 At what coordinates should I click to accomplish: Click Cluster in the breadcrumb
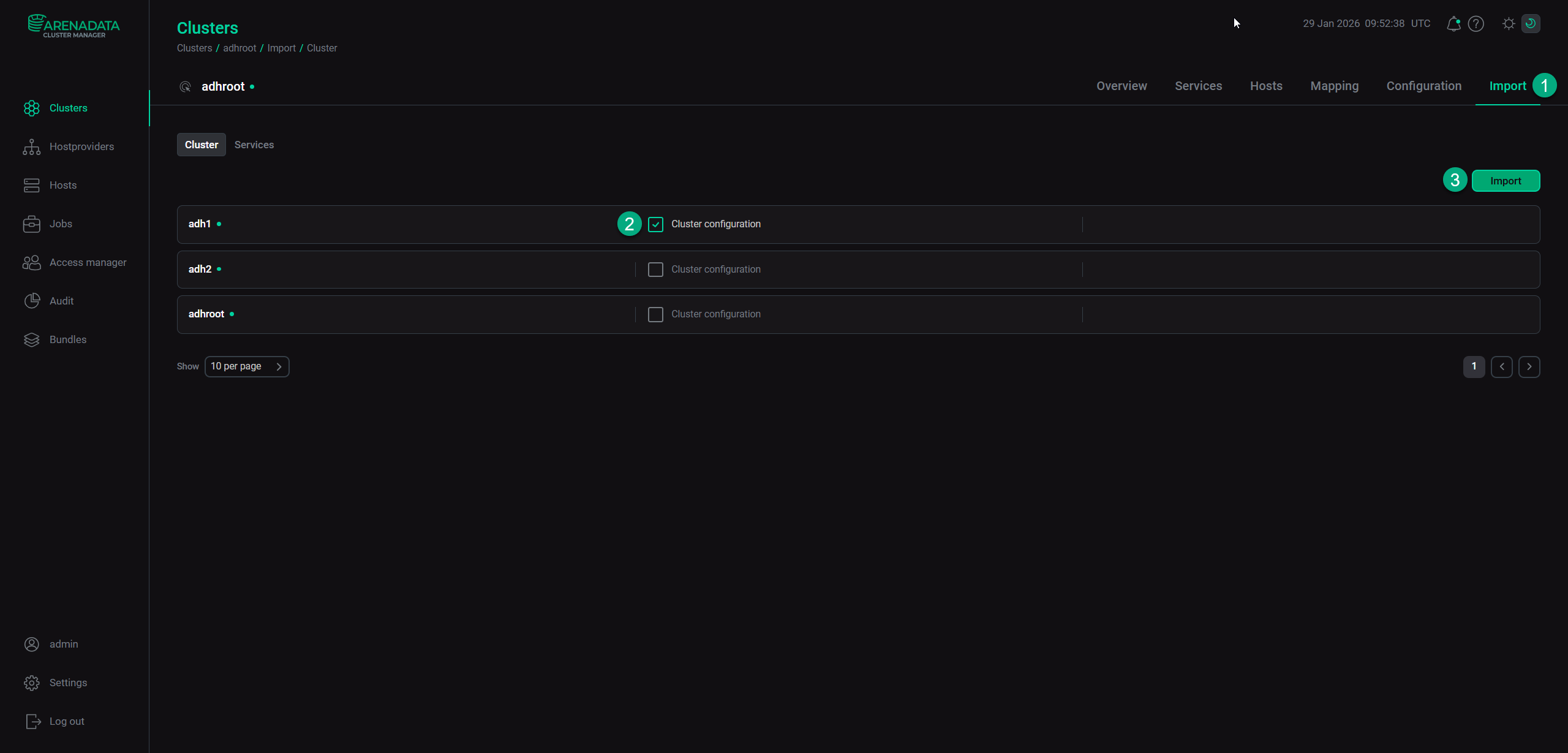pyautogui.click(x=322, y=48)
